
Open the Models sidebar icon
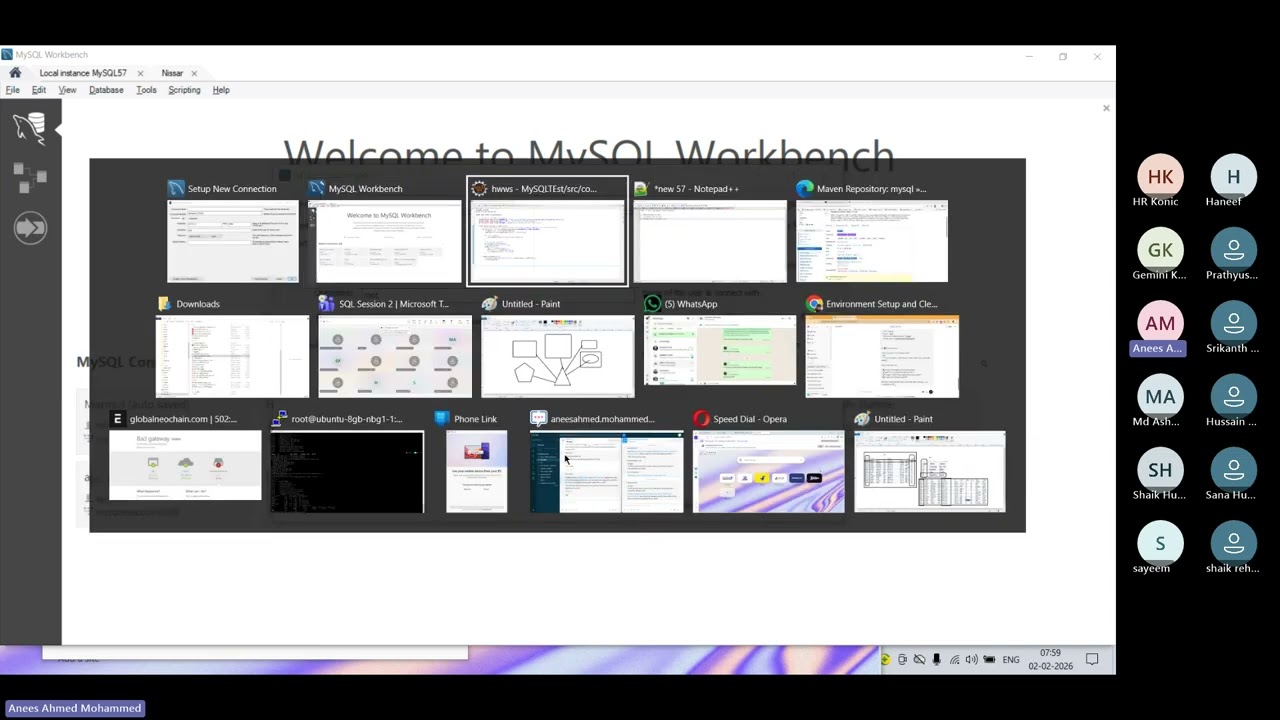30,178
